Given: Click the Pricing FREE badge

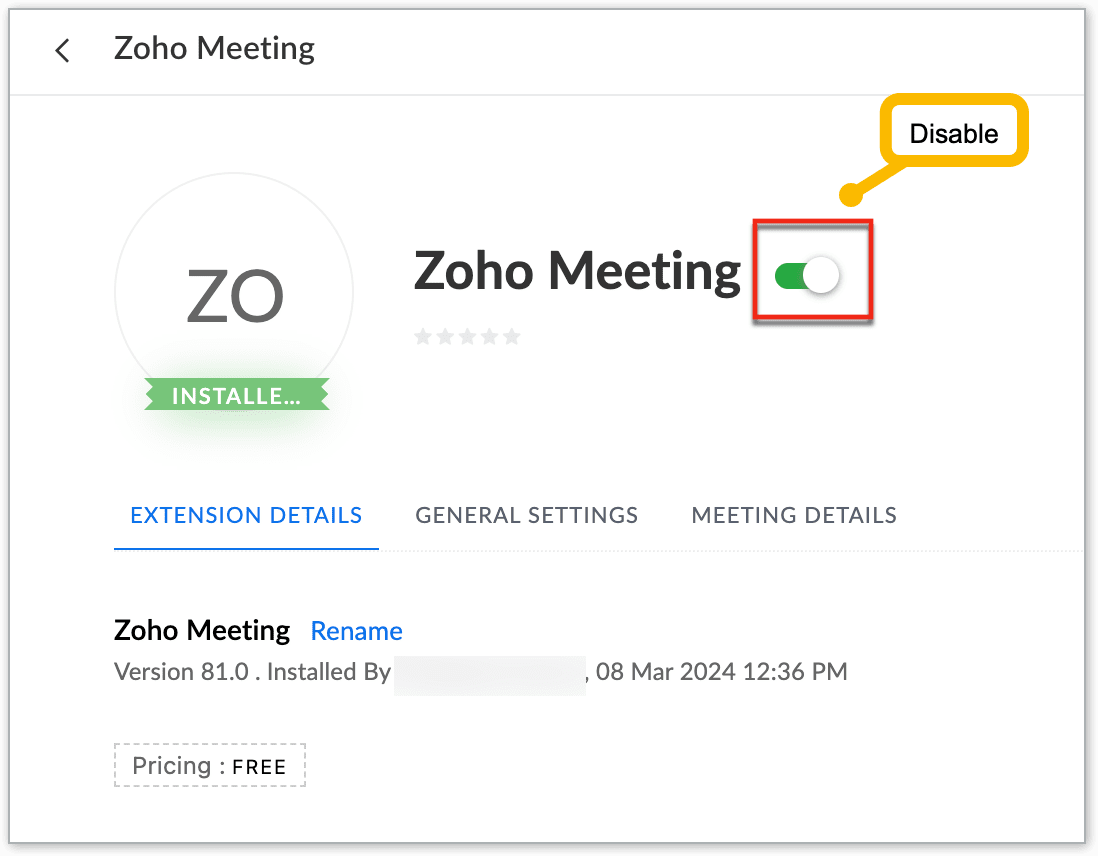Looking at the screenshot, I should click(x=209, y=766).
